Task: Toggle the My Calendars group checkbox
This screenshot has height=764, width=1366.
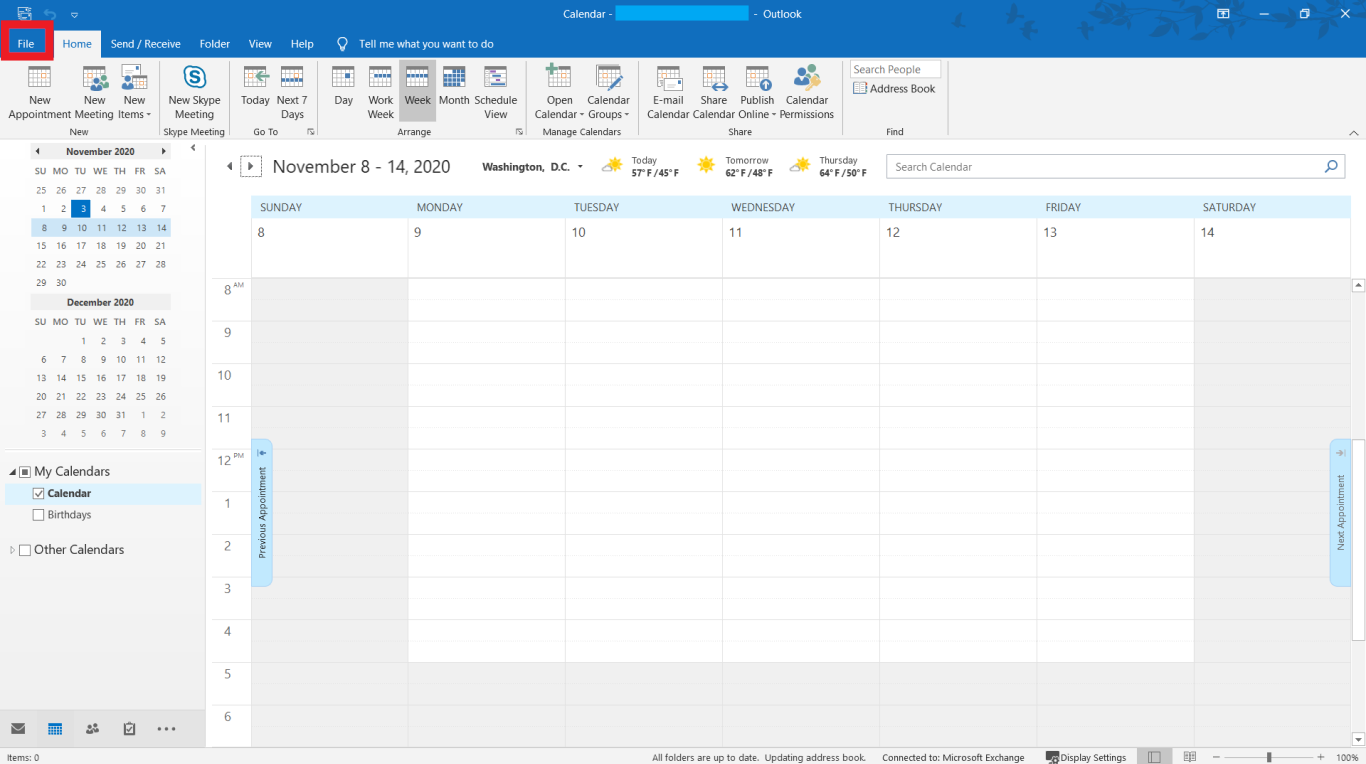Action: point(25,472)
